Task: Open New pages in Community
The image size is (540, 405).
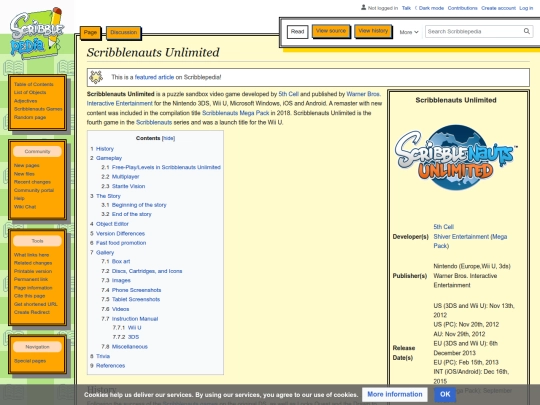Action: [27, 166]
